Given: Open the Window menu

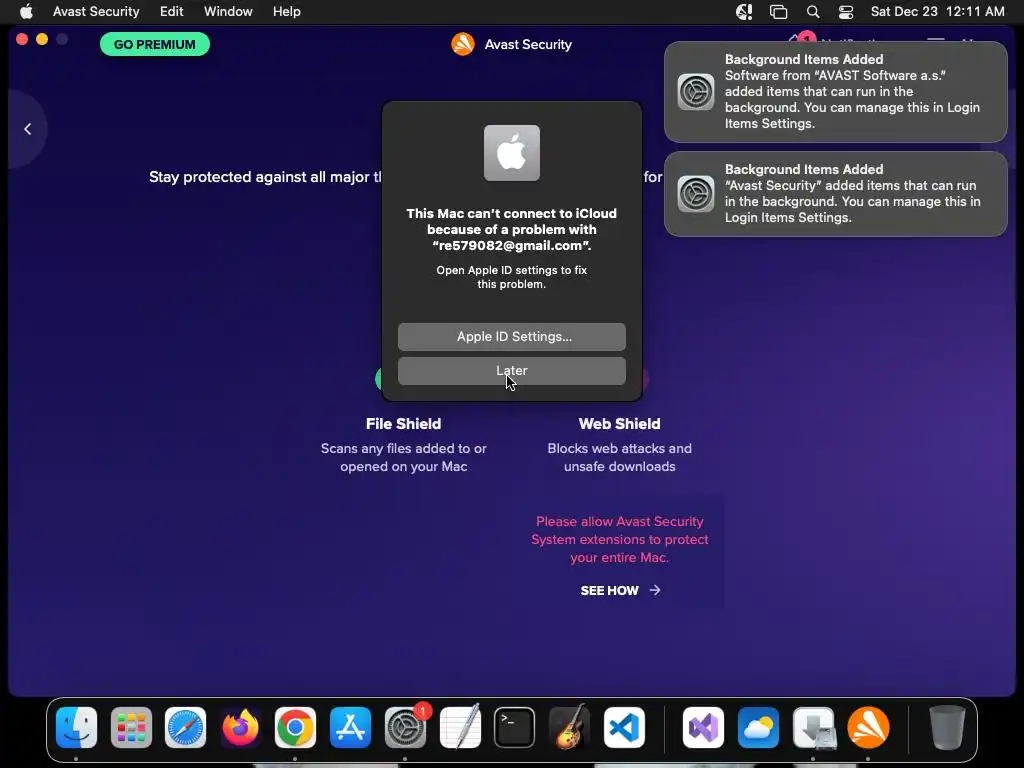Looking at the screenshot, I should click(228, 11).
